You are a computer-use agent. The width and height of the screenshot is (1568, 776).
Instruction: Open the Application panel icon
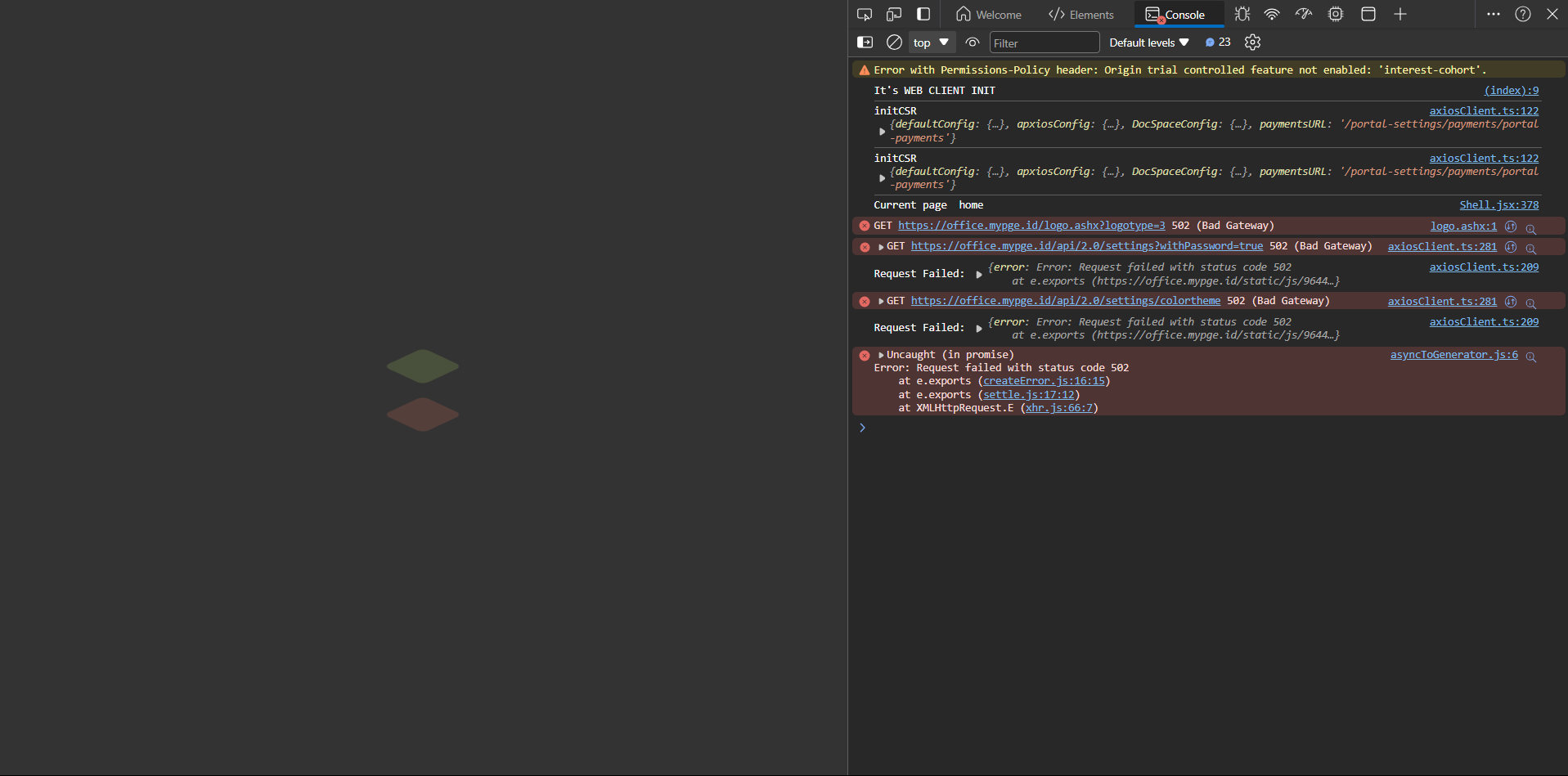point(1368,14)
